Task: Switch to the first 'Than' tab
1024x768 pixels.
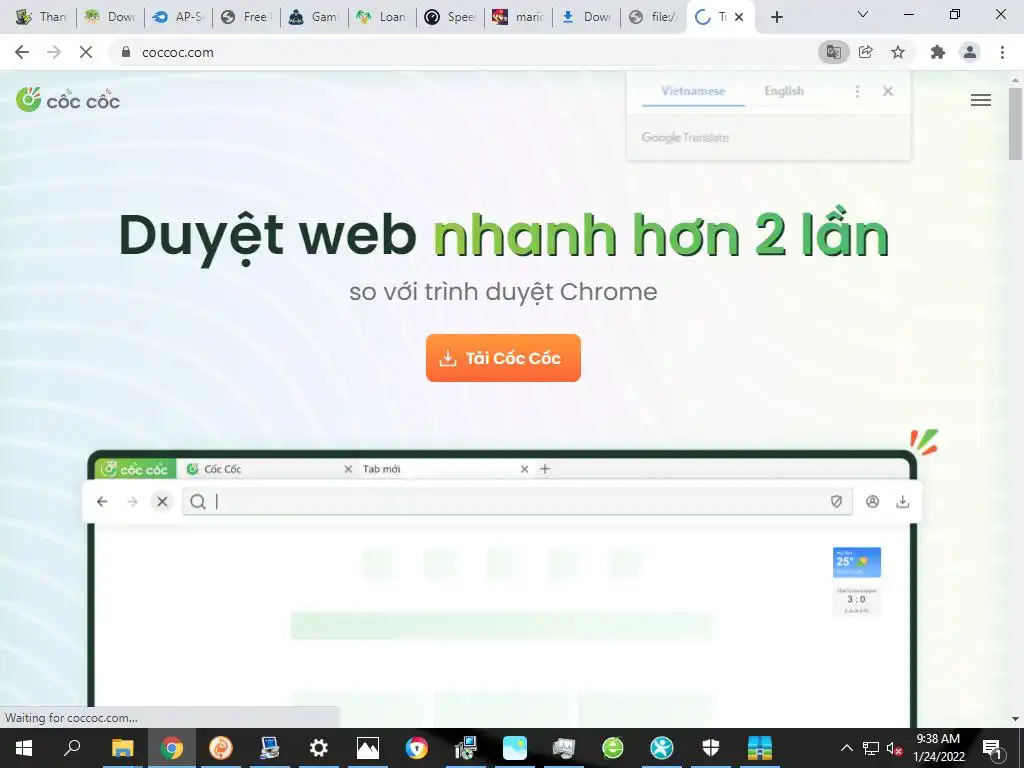Action: 42,17
